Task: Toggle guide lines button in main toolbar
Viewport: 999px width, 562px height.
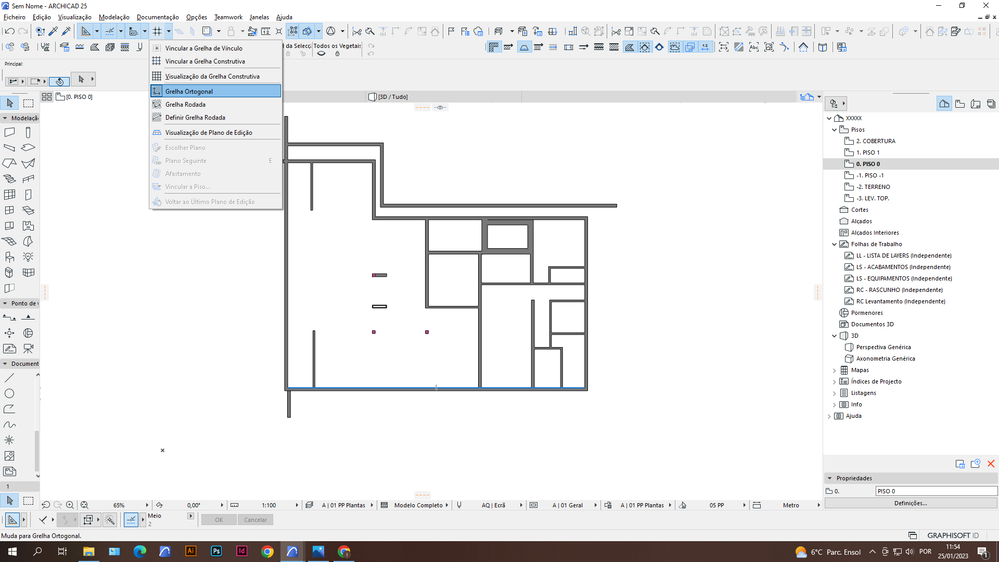Action: pyautogui.click(x=85, y=31)
